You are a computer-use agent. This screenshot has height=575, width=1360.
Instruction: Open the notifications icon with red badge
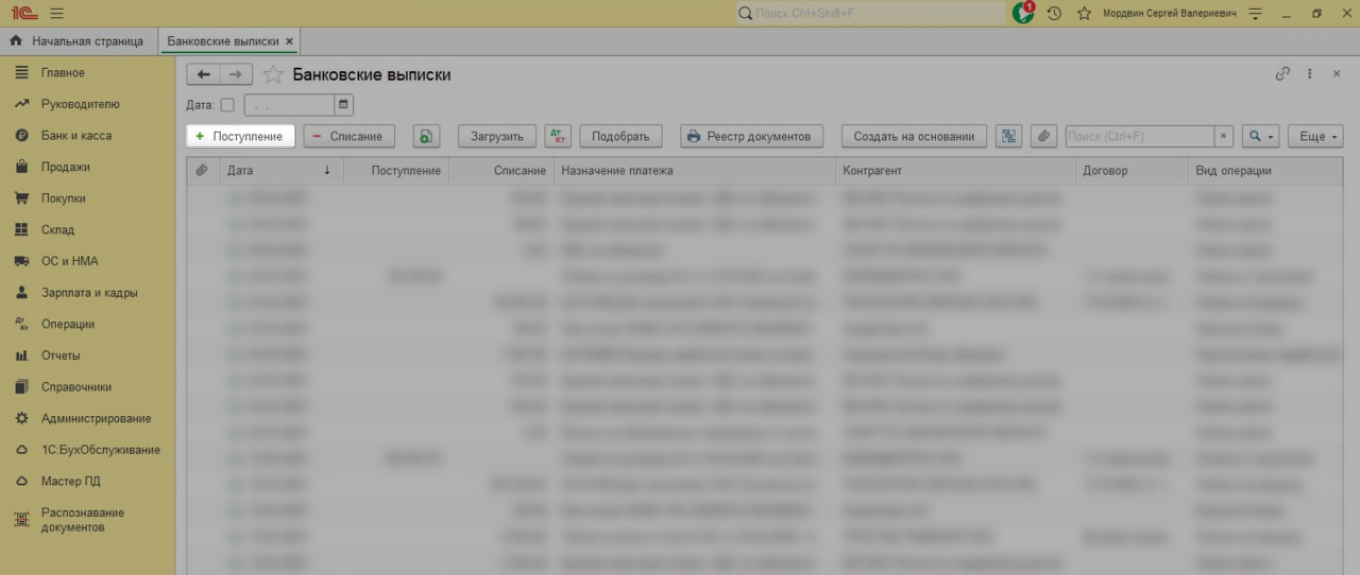point(1024,12)
